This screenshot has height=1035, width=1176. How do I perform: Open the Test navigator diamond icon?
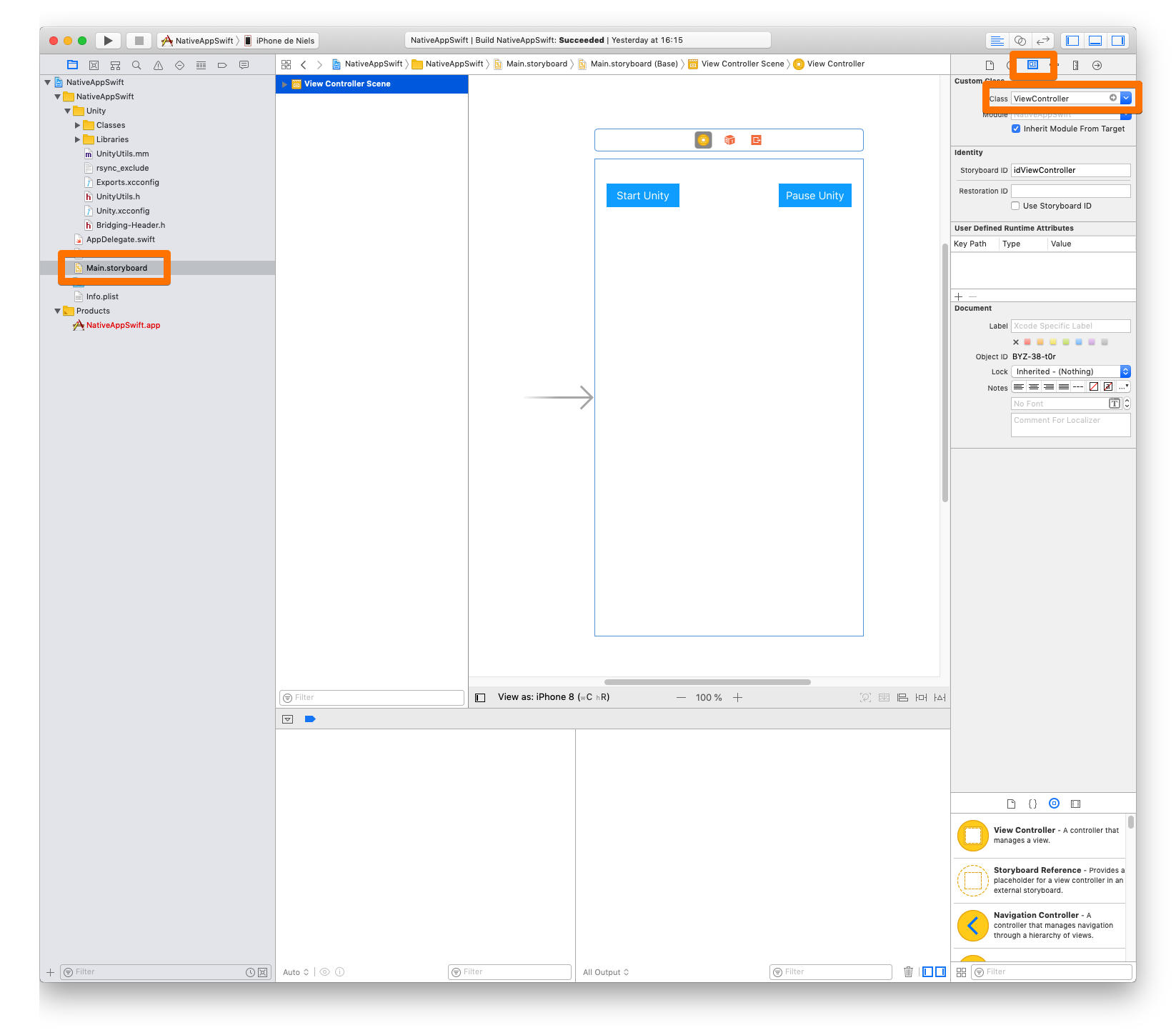(179, 65)
